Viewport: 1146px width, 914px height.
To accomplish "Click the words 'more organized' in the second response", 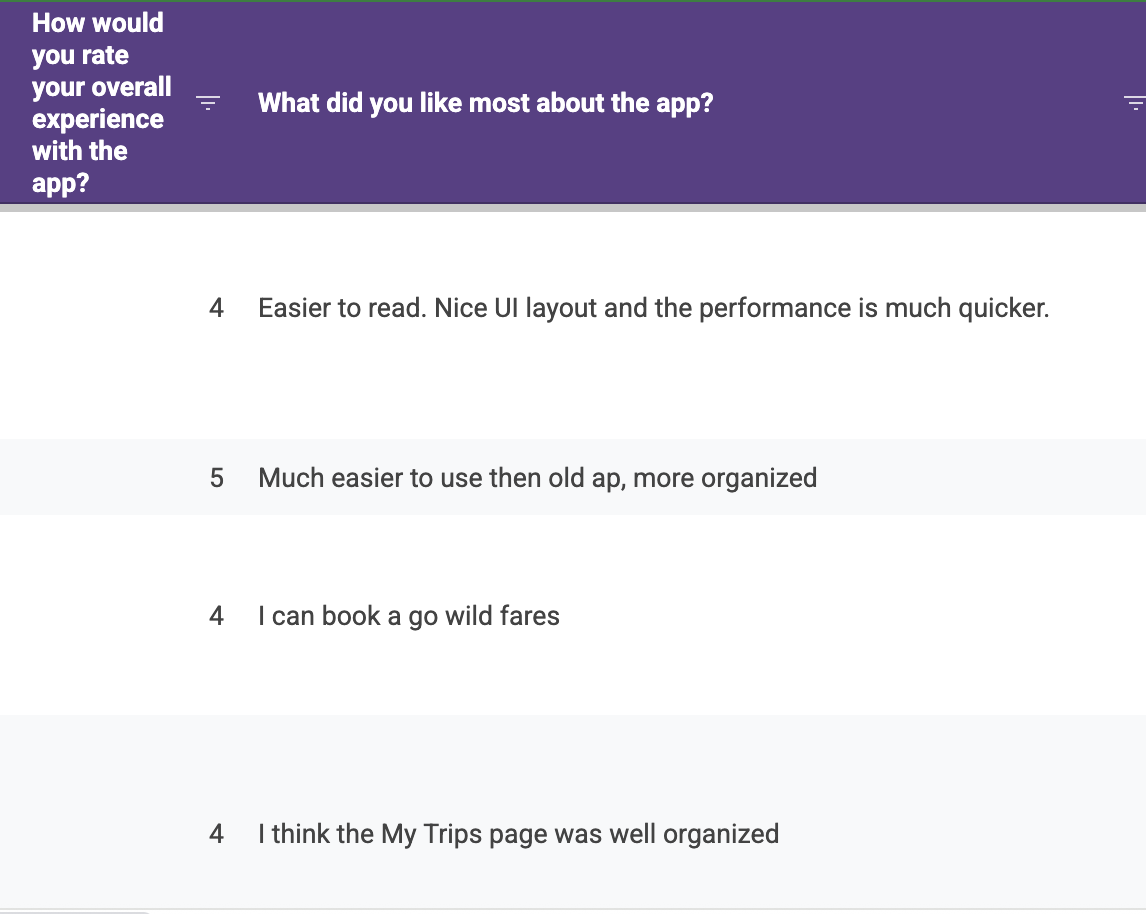I will tap(725, 478).
